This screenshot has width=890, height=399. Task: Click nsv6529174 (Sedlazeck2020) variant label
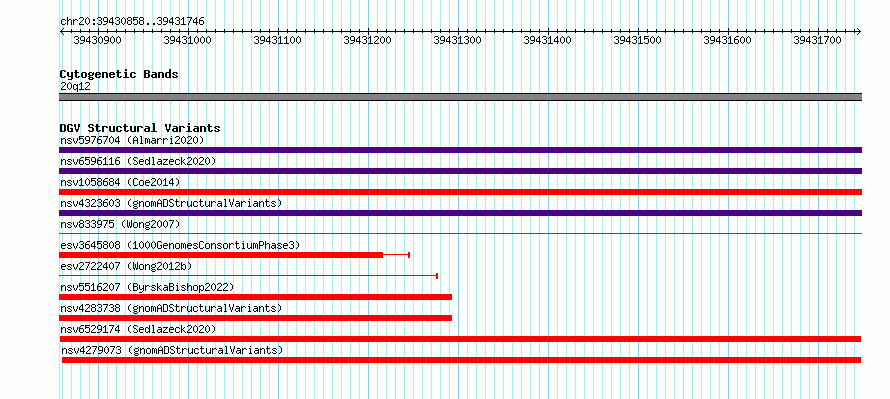pos(138,329)
